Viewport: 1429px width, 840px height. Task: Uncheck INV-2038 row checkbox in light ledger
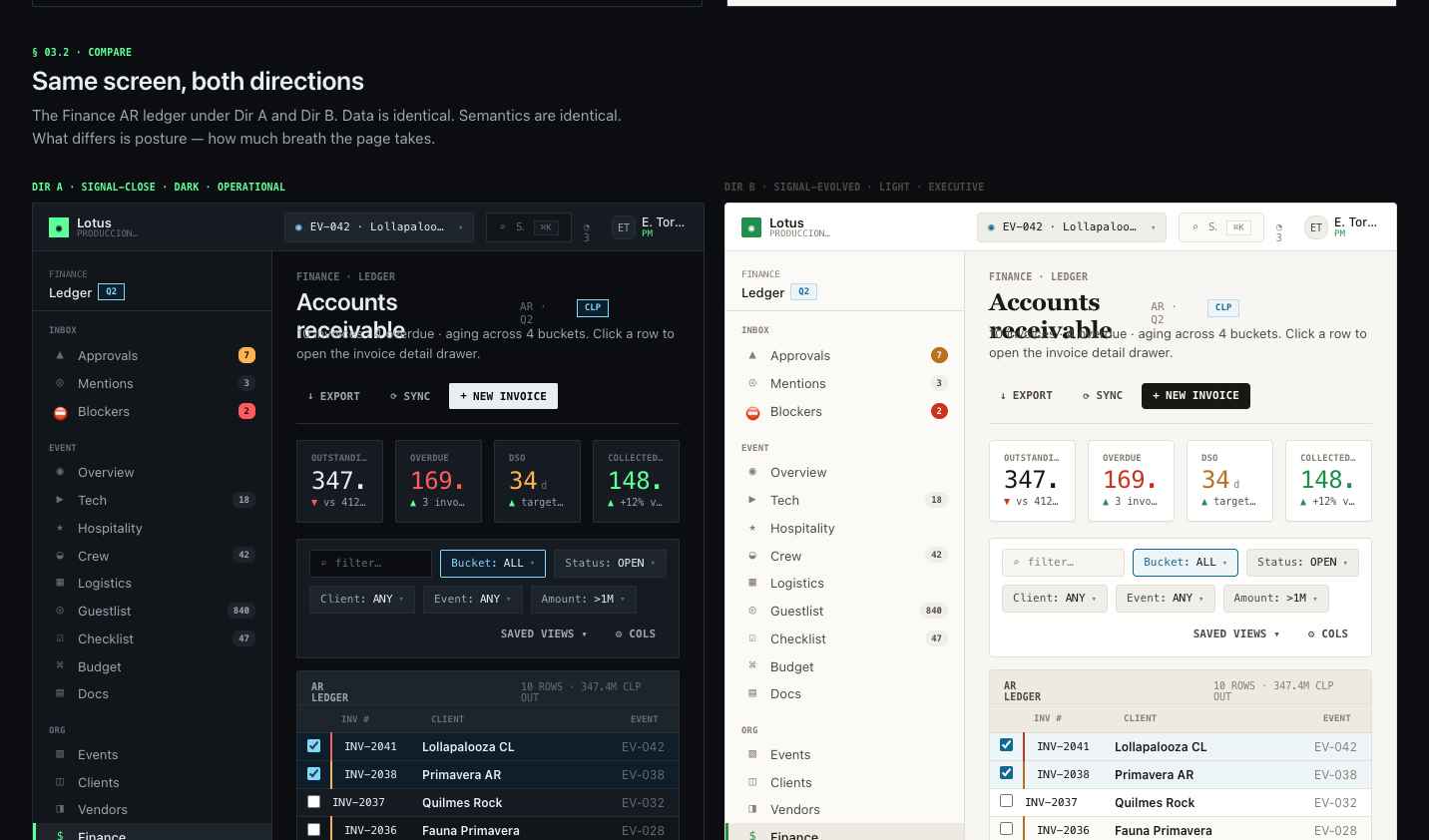(x=1006, y=772)
